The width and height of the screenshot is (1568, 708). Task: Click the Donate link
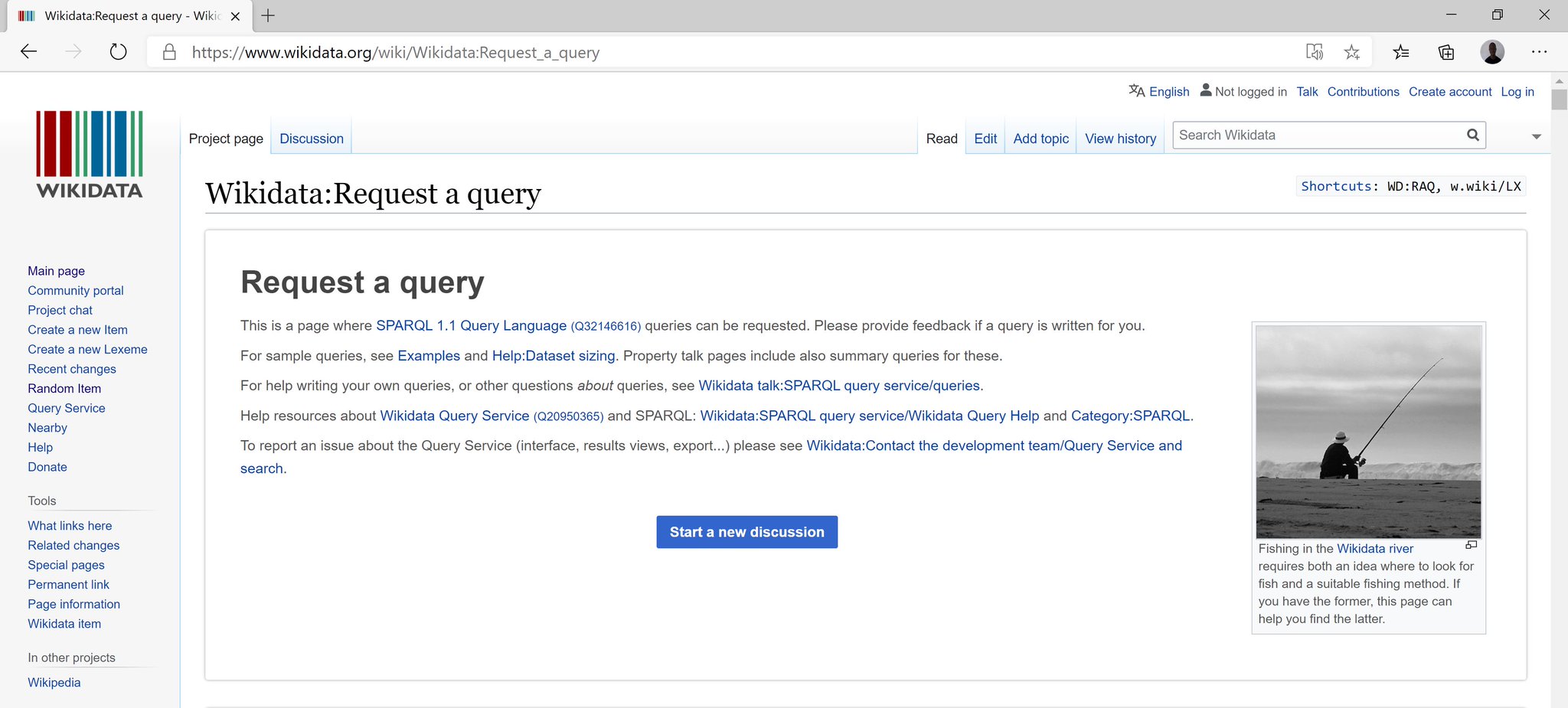pyautogui.click(x=47, y=467)
